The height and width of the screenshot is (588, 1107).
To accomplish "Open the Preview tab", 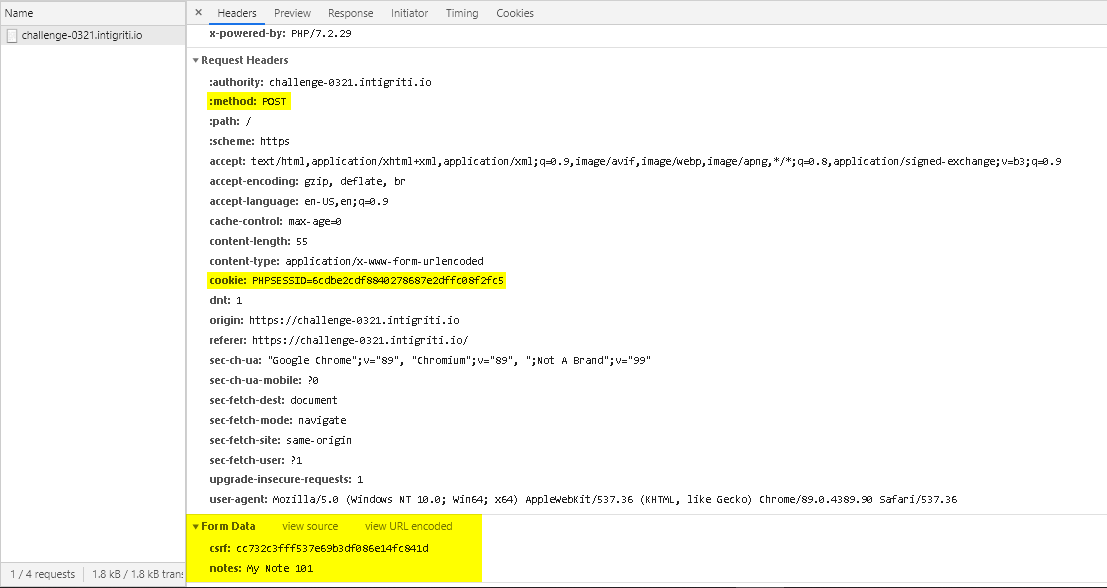I will pos(292,13).
